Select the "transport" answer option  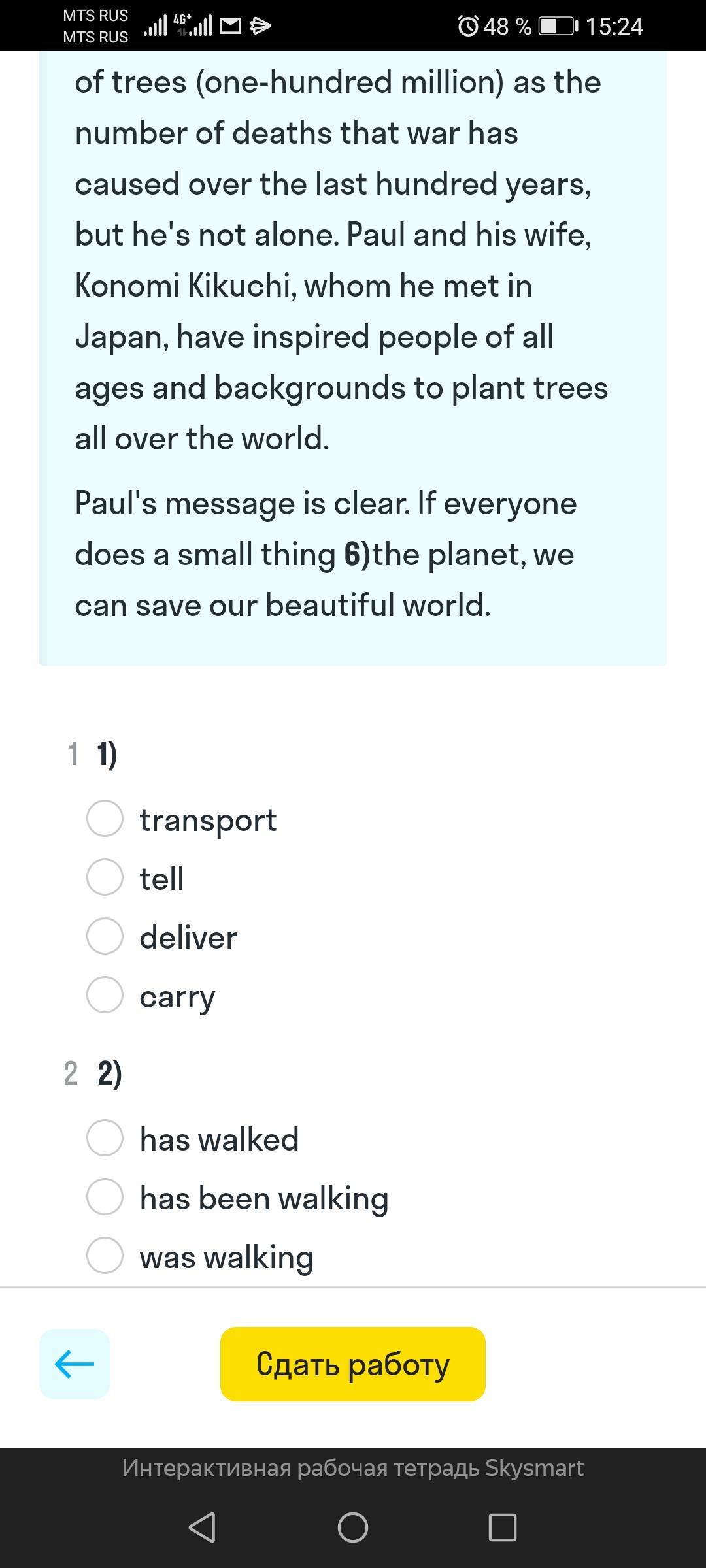182,819
